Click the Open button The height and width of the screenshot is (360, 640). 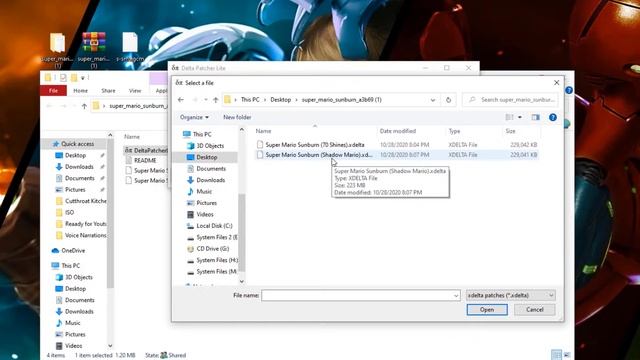pos(487,310)
